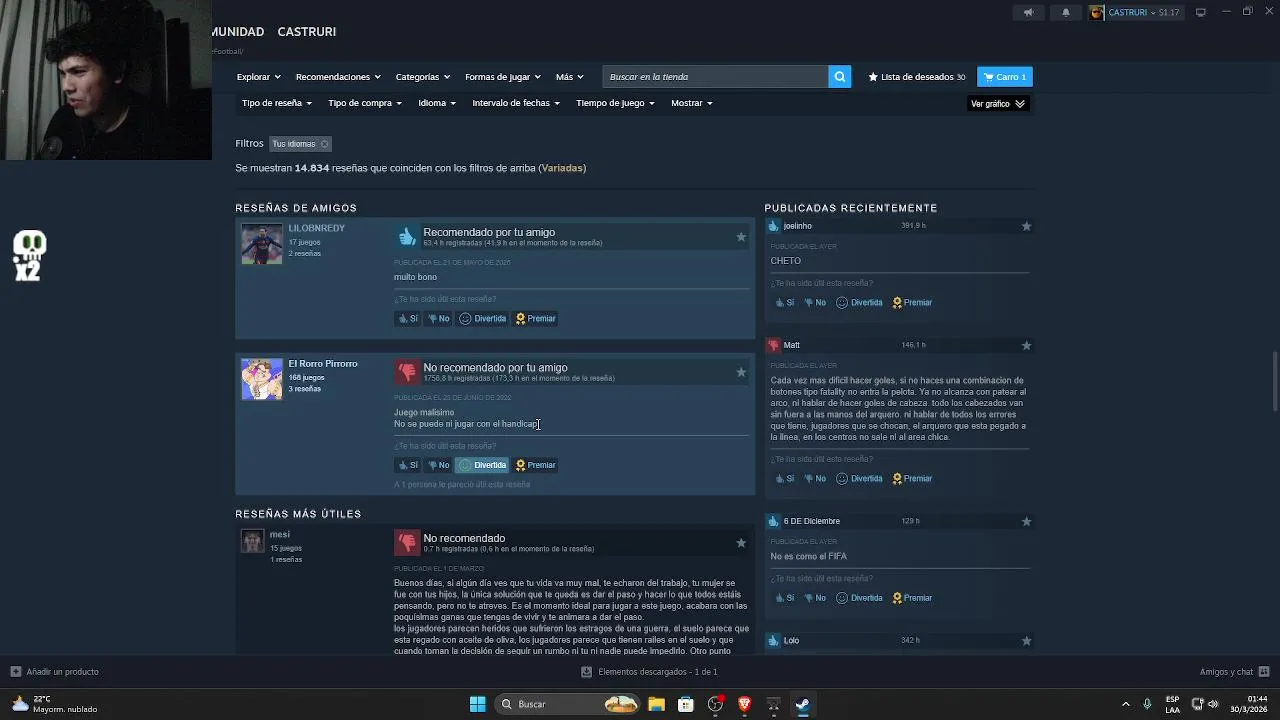
Task: Open the Carro 1 cart button
Action: click(1004, 77)
